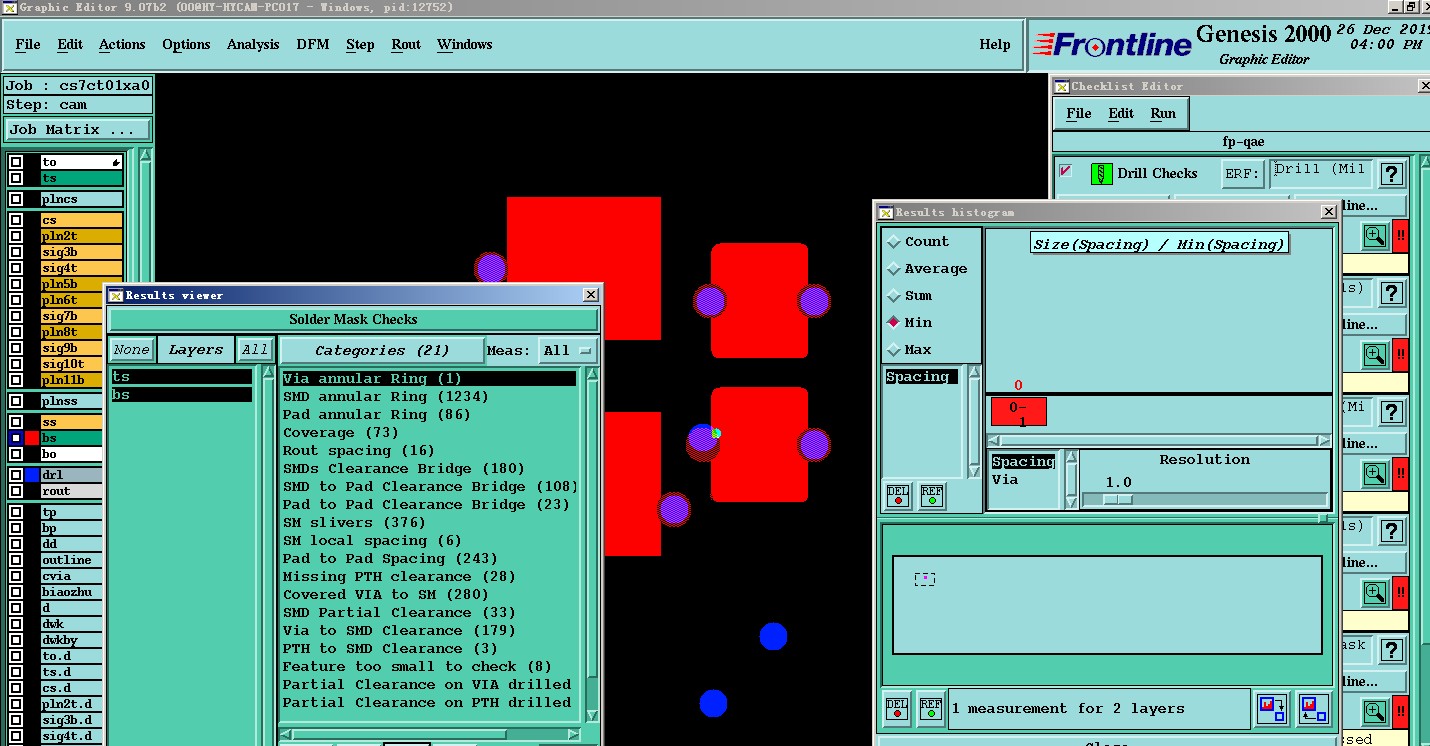Open help for Drill Checks question-mark button

click(x=1391, y=174)
